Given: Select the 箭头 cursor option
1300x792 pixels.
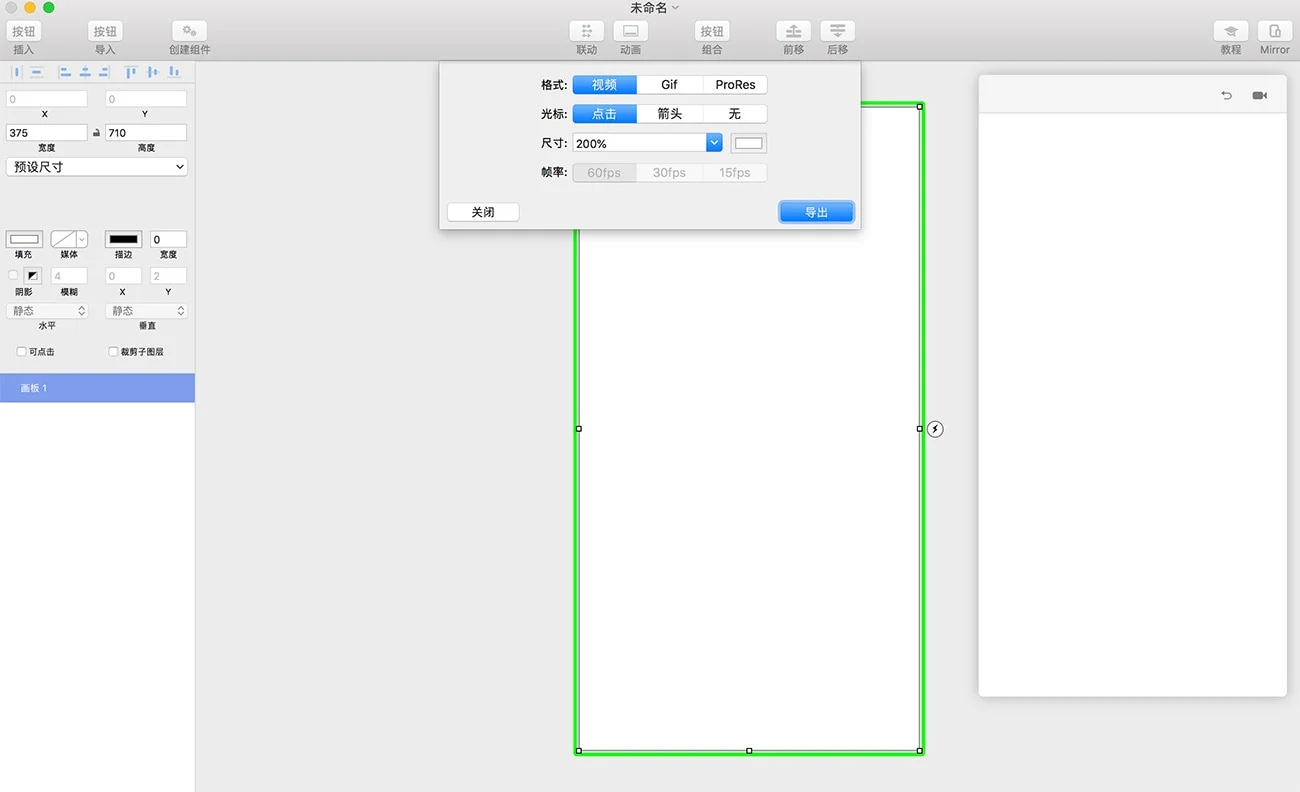Looking at the screenshot, I should tap(669, 114).
